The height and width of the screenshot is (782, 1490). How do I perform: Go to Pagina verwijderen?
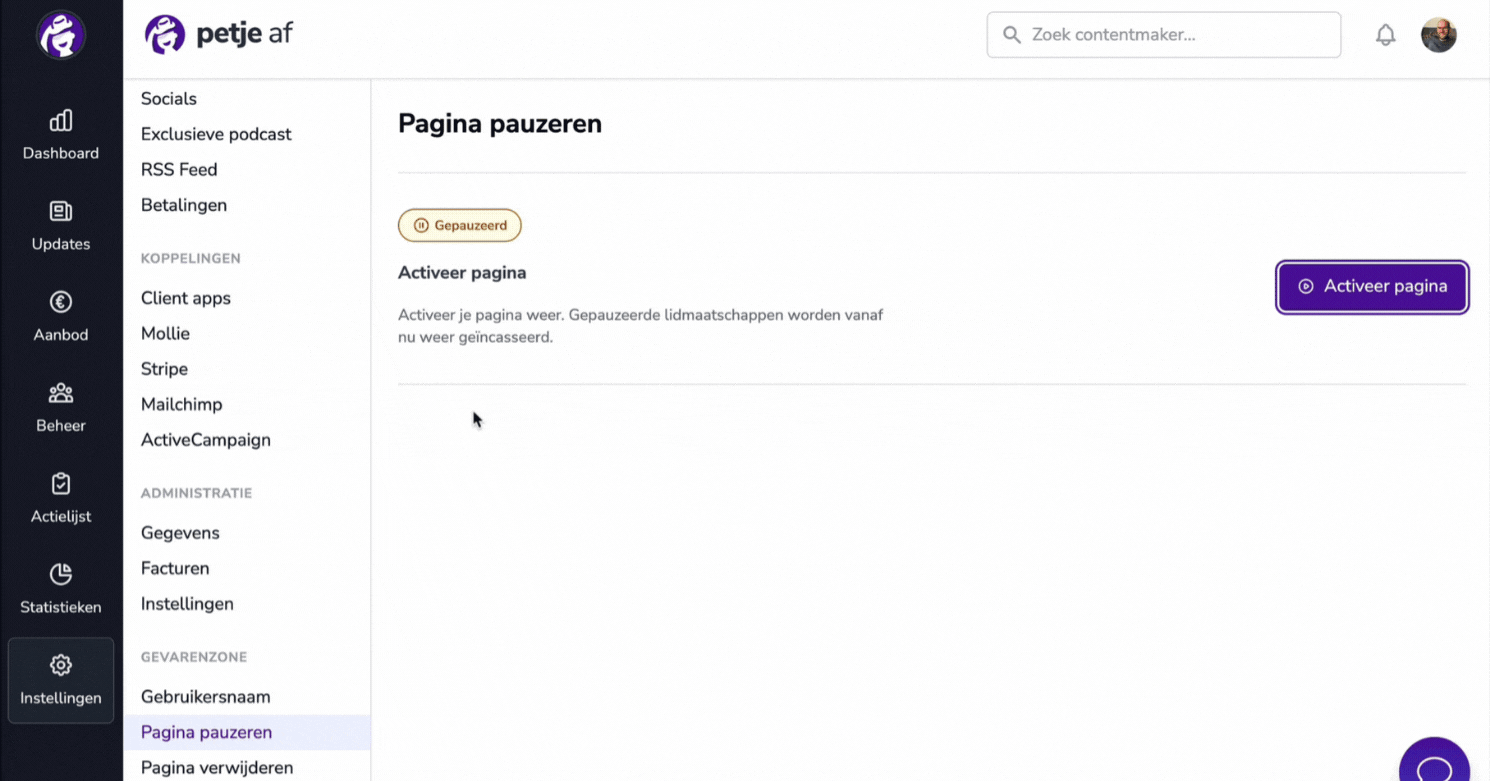[x=217, y=768]
